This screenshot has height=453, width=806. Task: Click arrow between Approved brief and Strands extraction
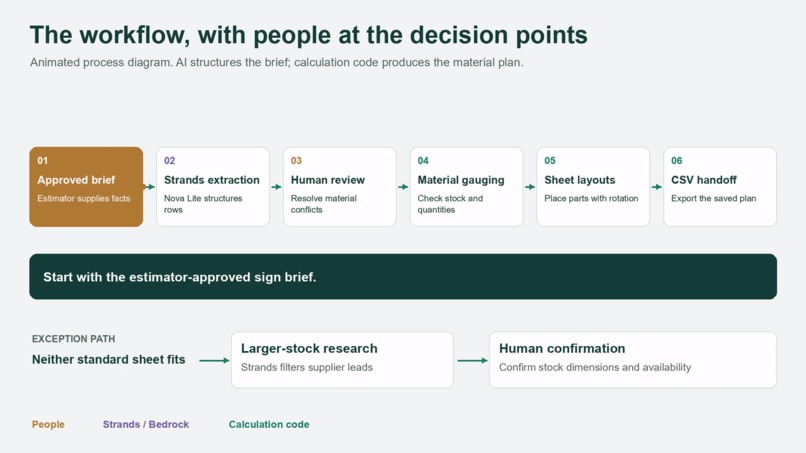[x=150, y=187]
